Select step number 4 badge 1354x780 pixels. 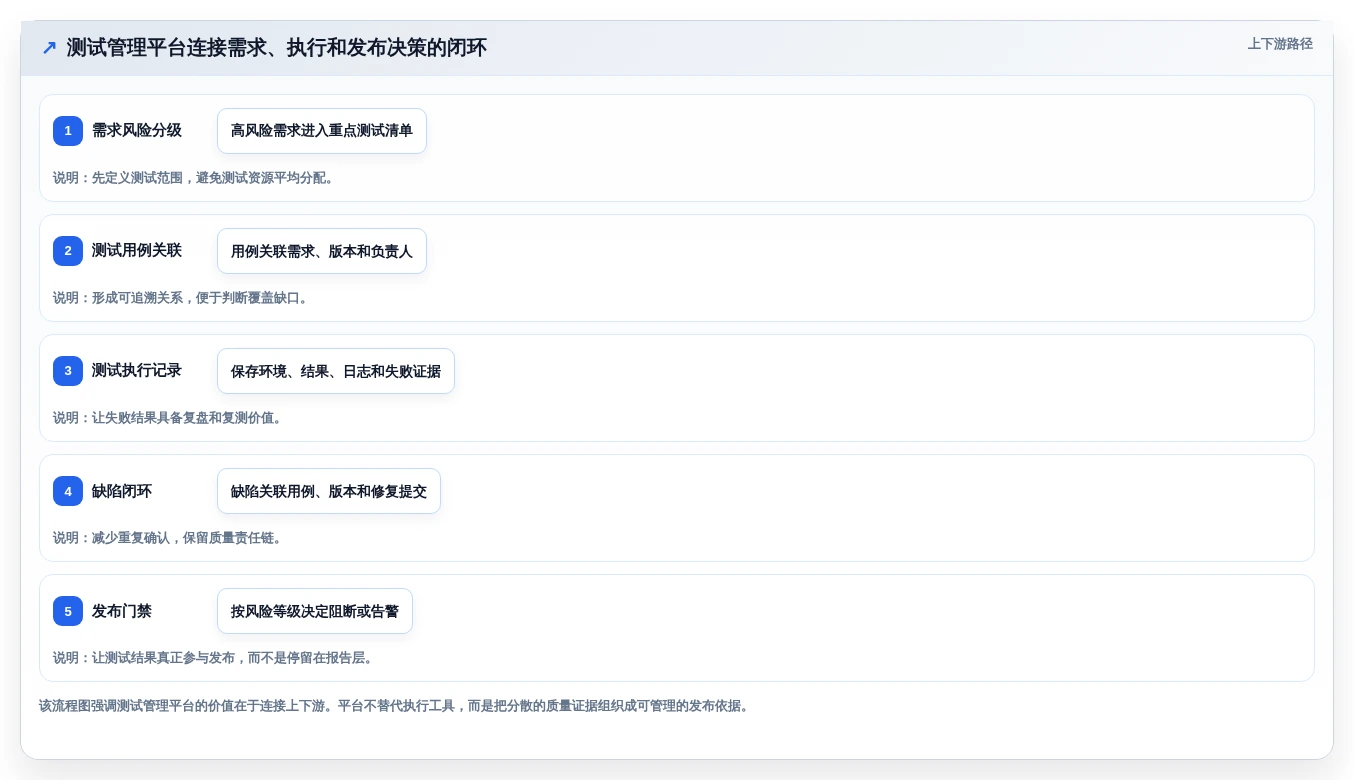coord(68,491)
